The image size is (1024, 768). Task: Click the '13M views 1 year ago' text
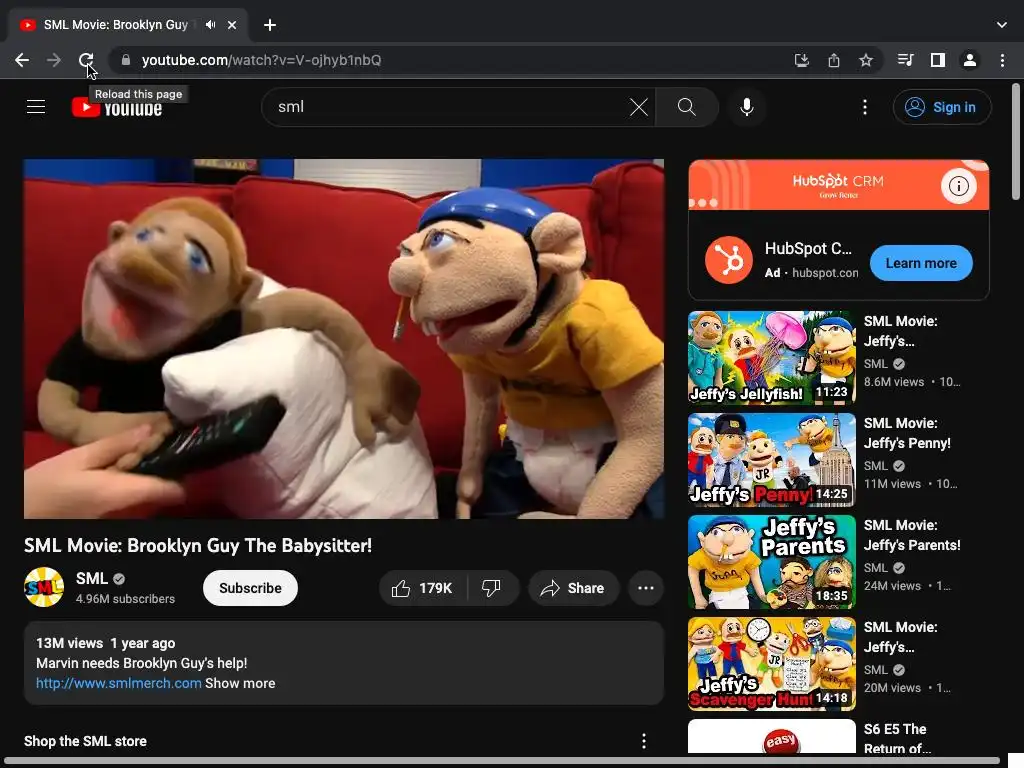[105, 643]
